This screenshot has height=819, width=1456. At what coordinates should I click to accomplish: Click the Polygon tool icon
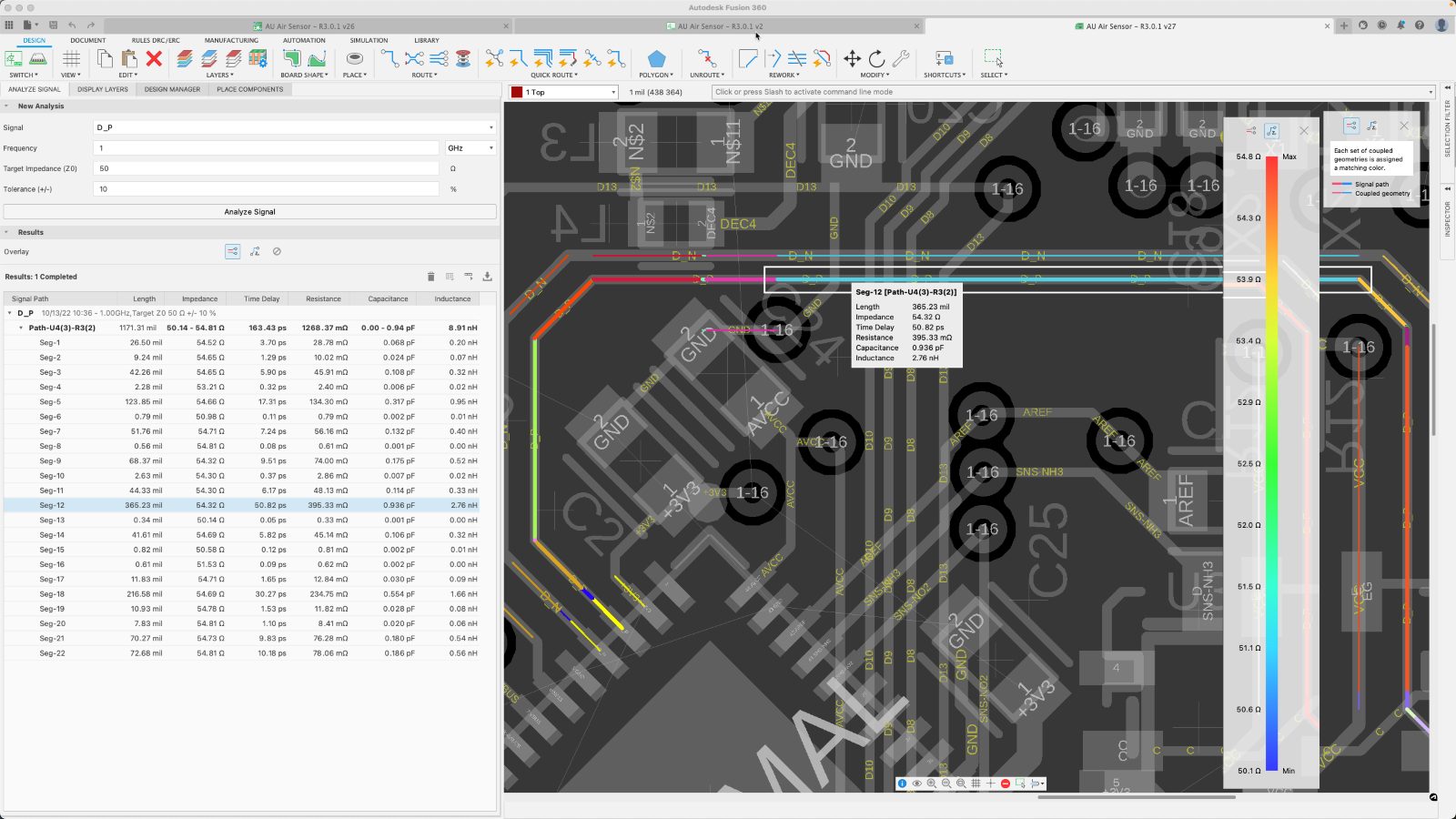(x=656, y=59)
